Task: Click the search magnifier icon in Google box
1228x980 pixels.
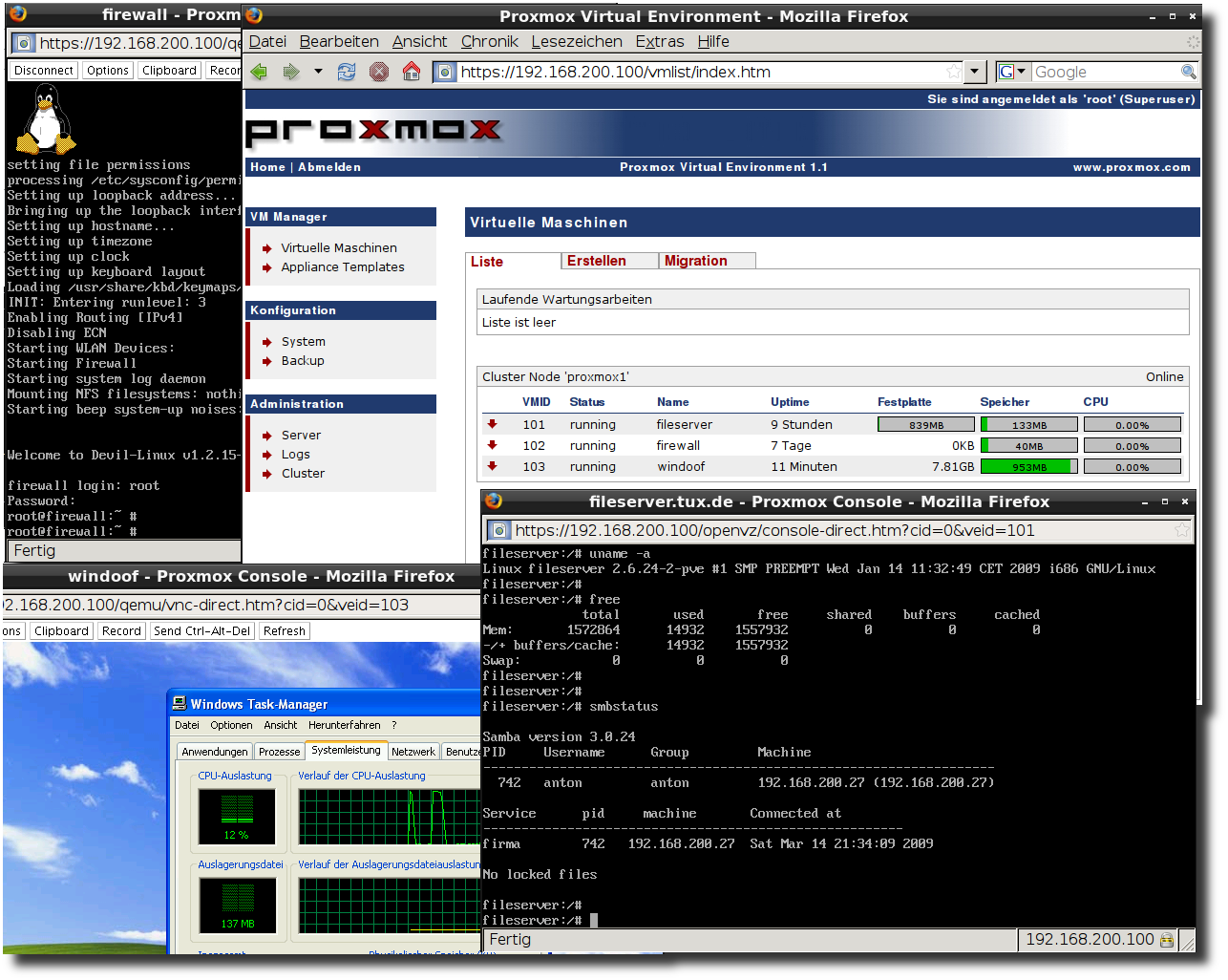Action: (x=1188, y=72)
